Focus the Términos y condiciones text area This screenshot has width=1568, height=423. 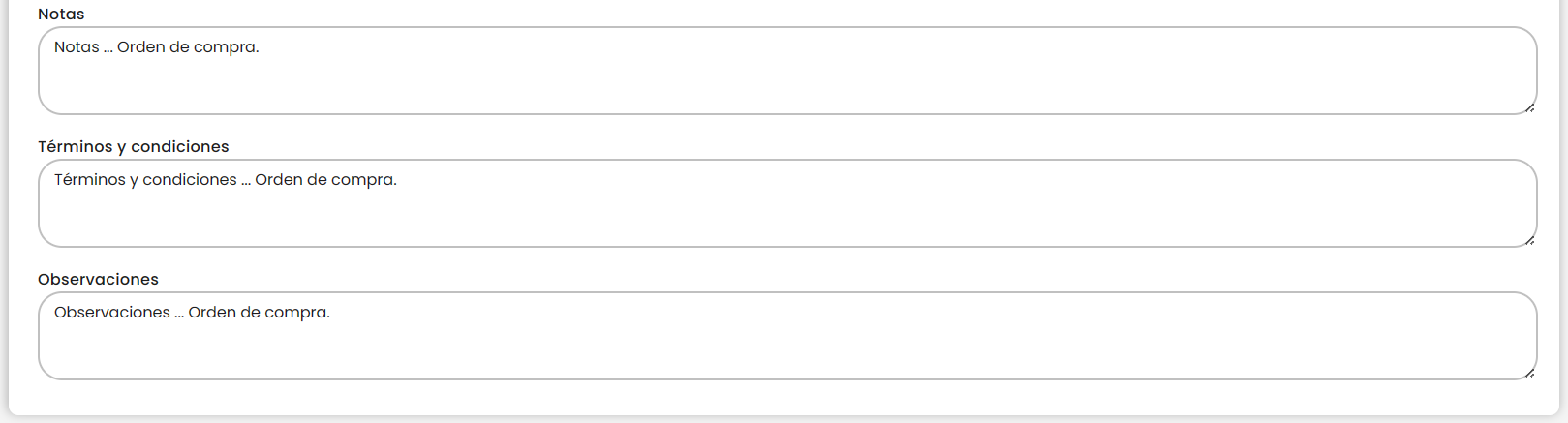[x=786, y=212]
